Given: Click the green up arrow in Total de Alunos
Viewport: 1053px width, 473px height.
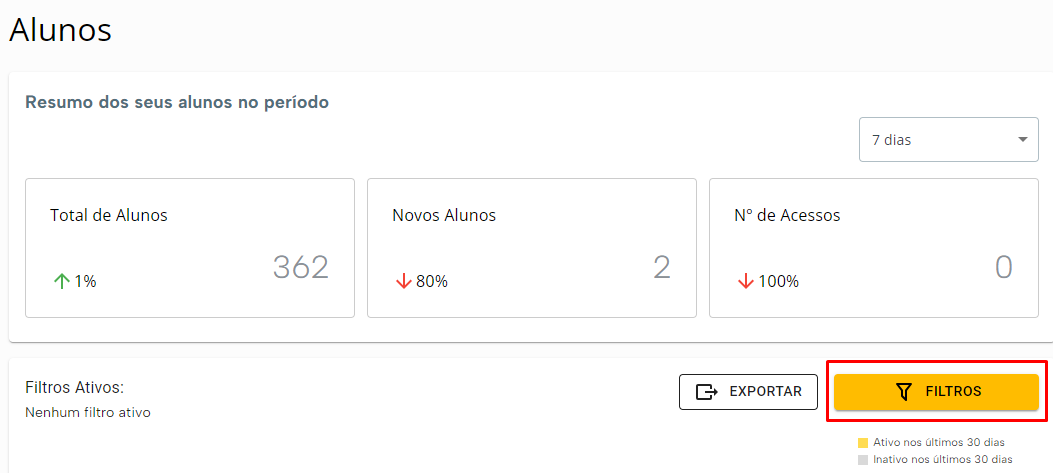Looking at the screenshot, I should 61,281.
